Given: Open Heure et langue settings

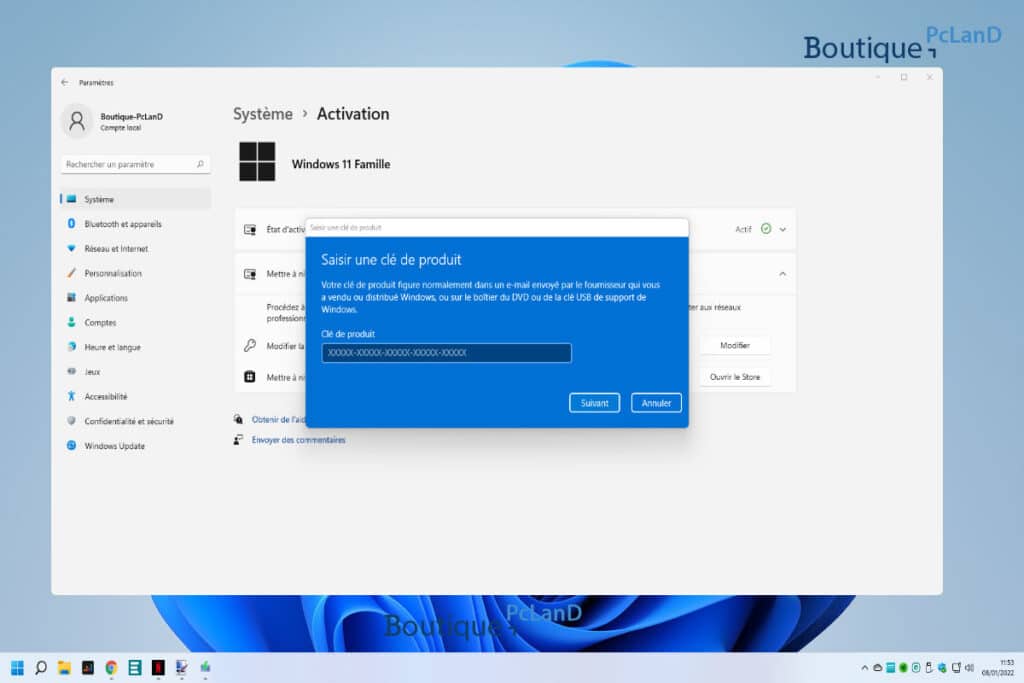Looking at the screenshot, I should point(136,347).
